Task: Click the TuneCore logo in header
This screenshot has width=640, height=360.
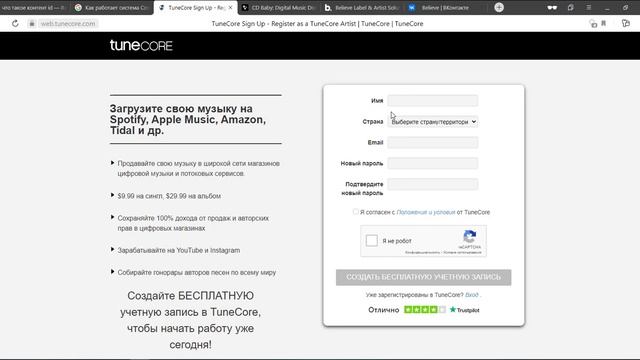Action: 141,45
